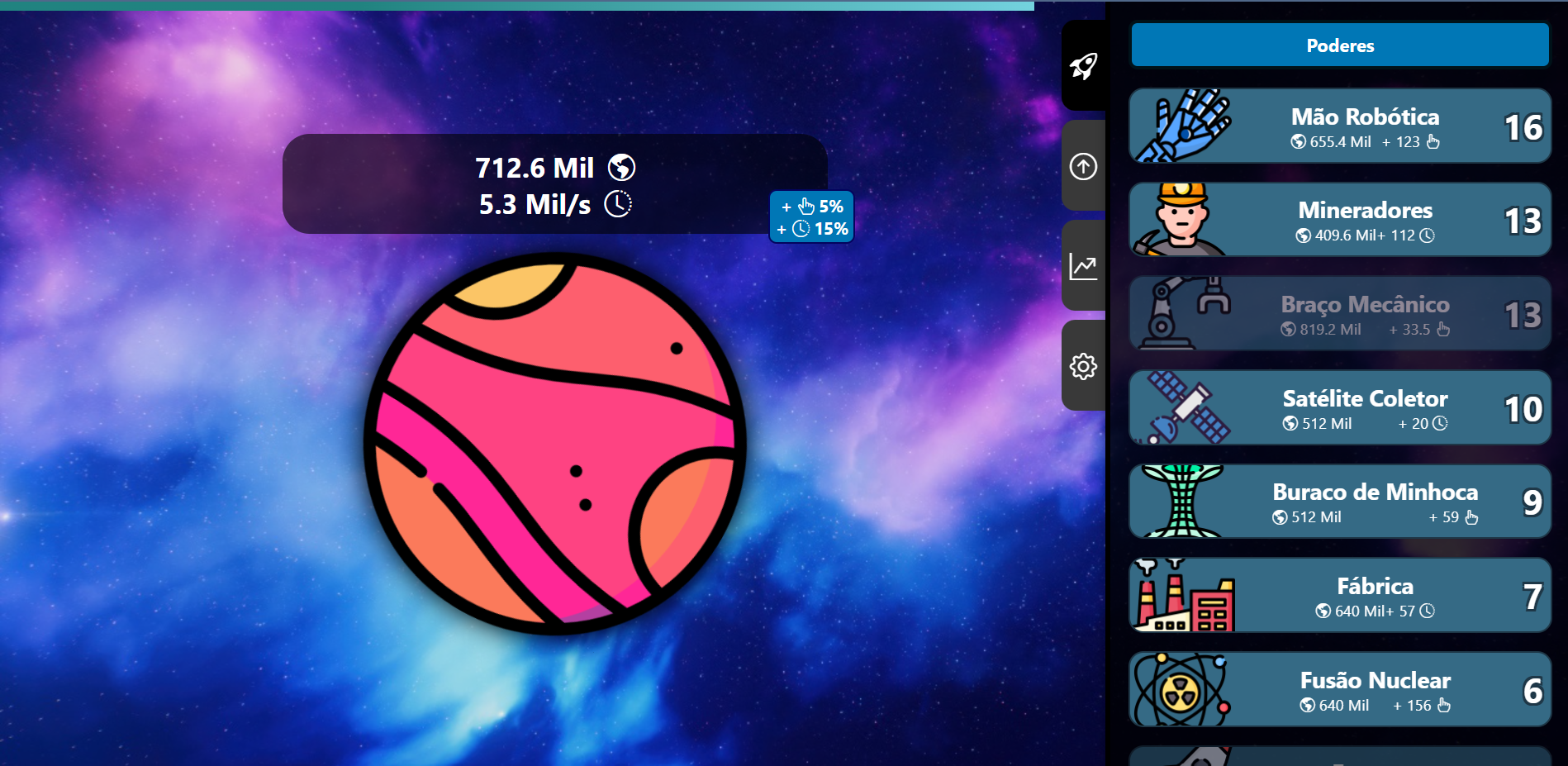Buy the Mão Robótica power

[x=1340, y=126]
